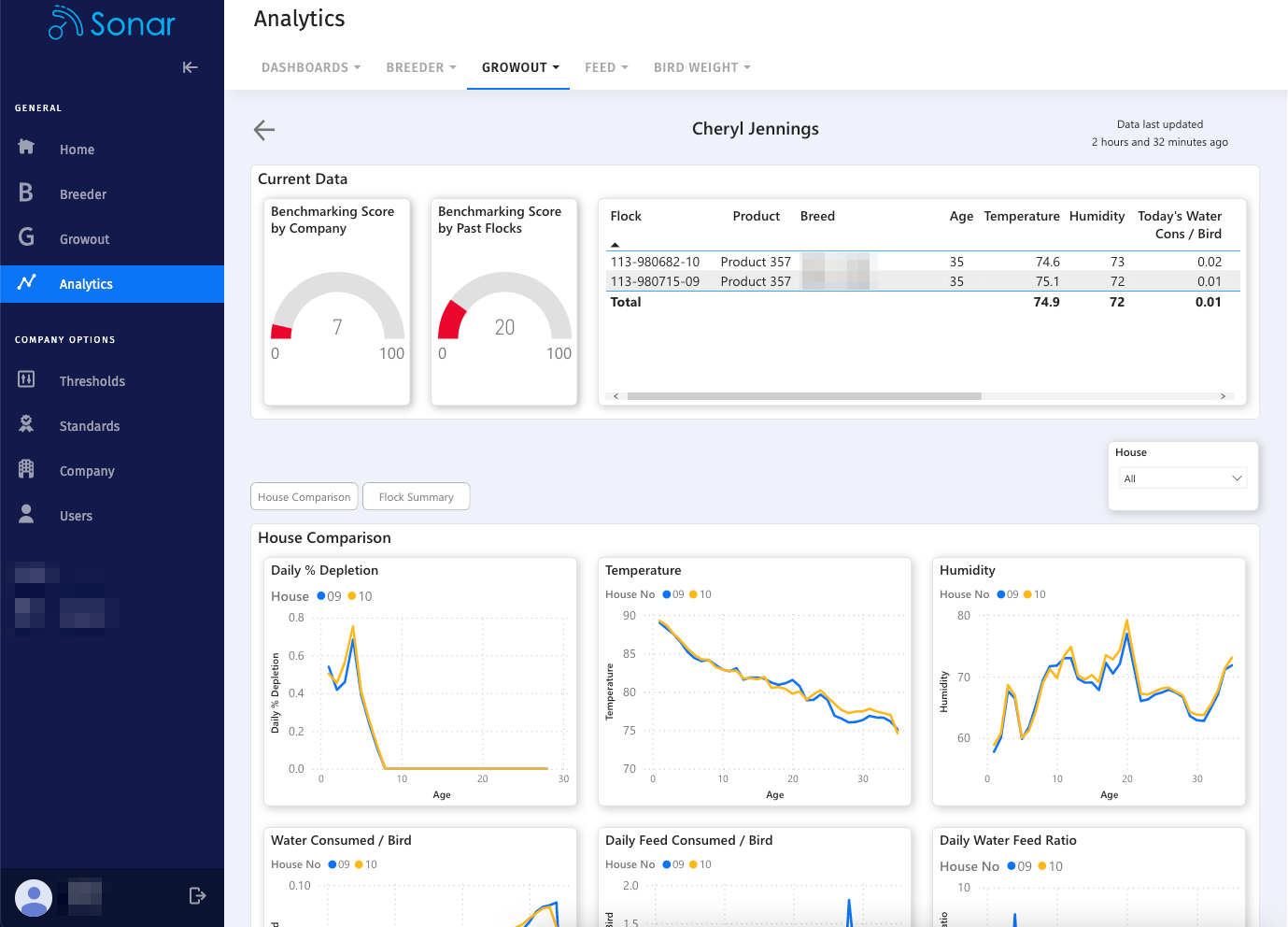Open the Growout section

[84, 239]
